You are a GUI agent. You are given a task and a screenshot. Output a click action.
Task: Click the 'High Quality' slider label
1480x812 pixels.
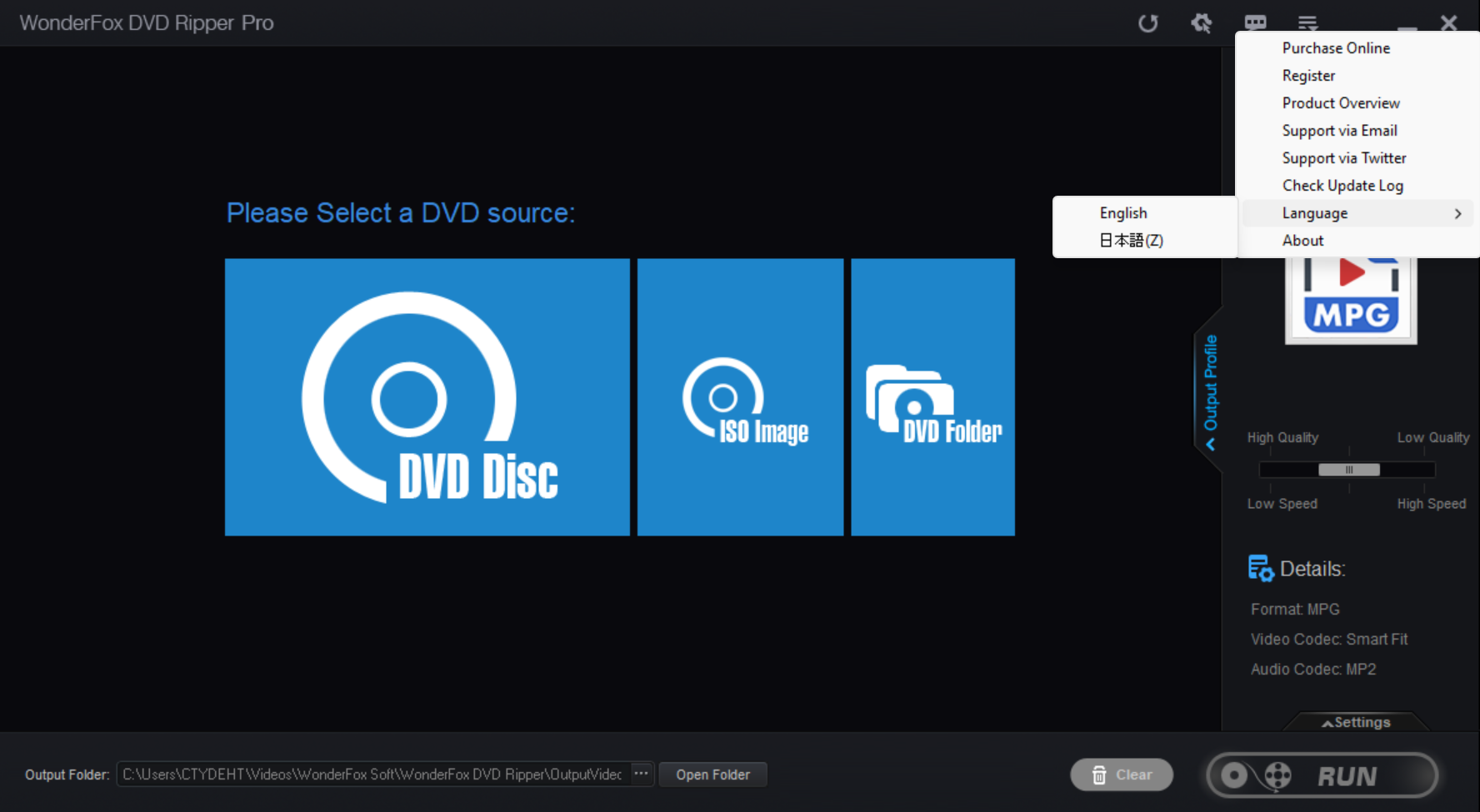point(1282,437)
